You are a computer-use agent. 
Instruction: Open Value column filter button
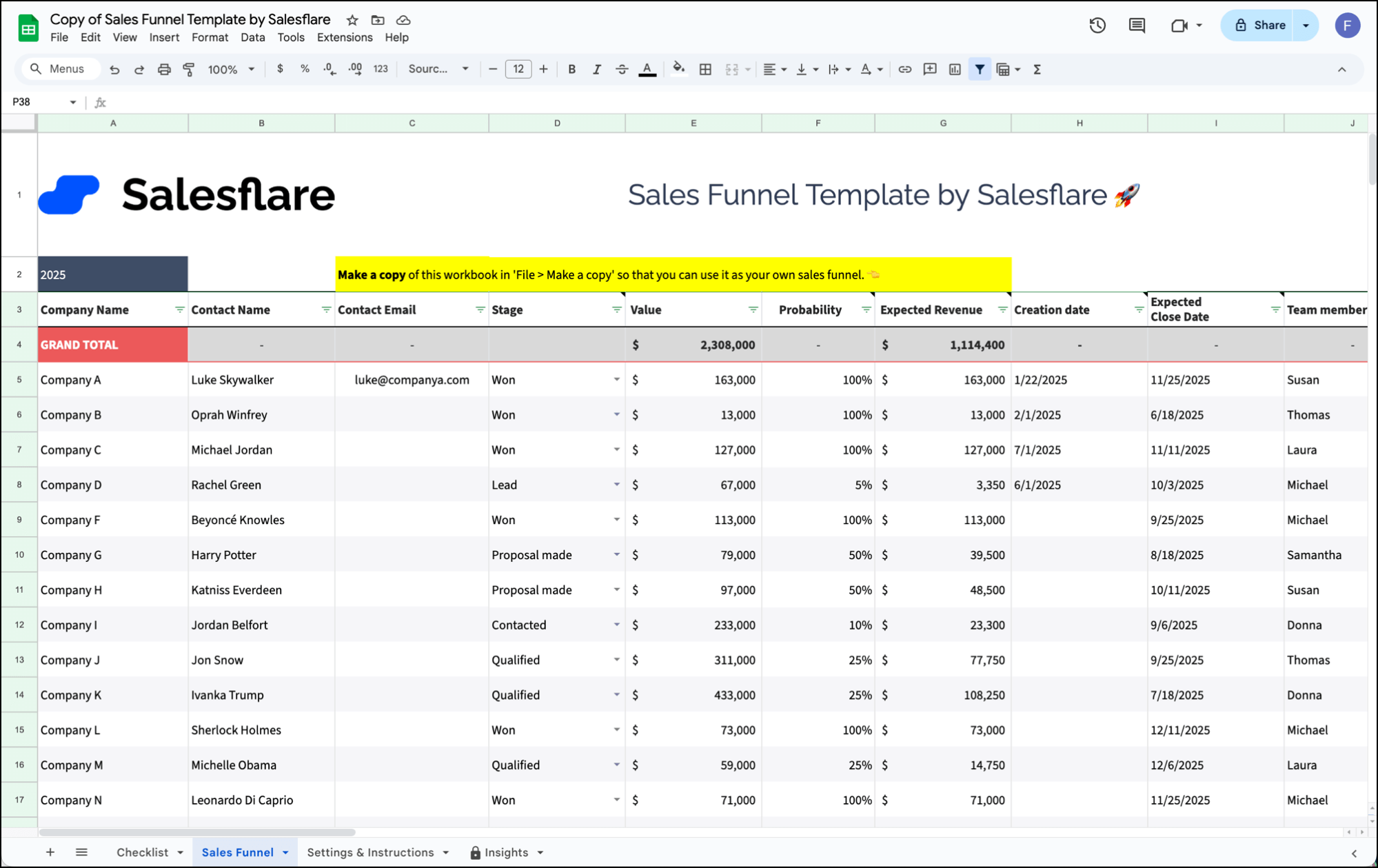(x=753, y=310)
